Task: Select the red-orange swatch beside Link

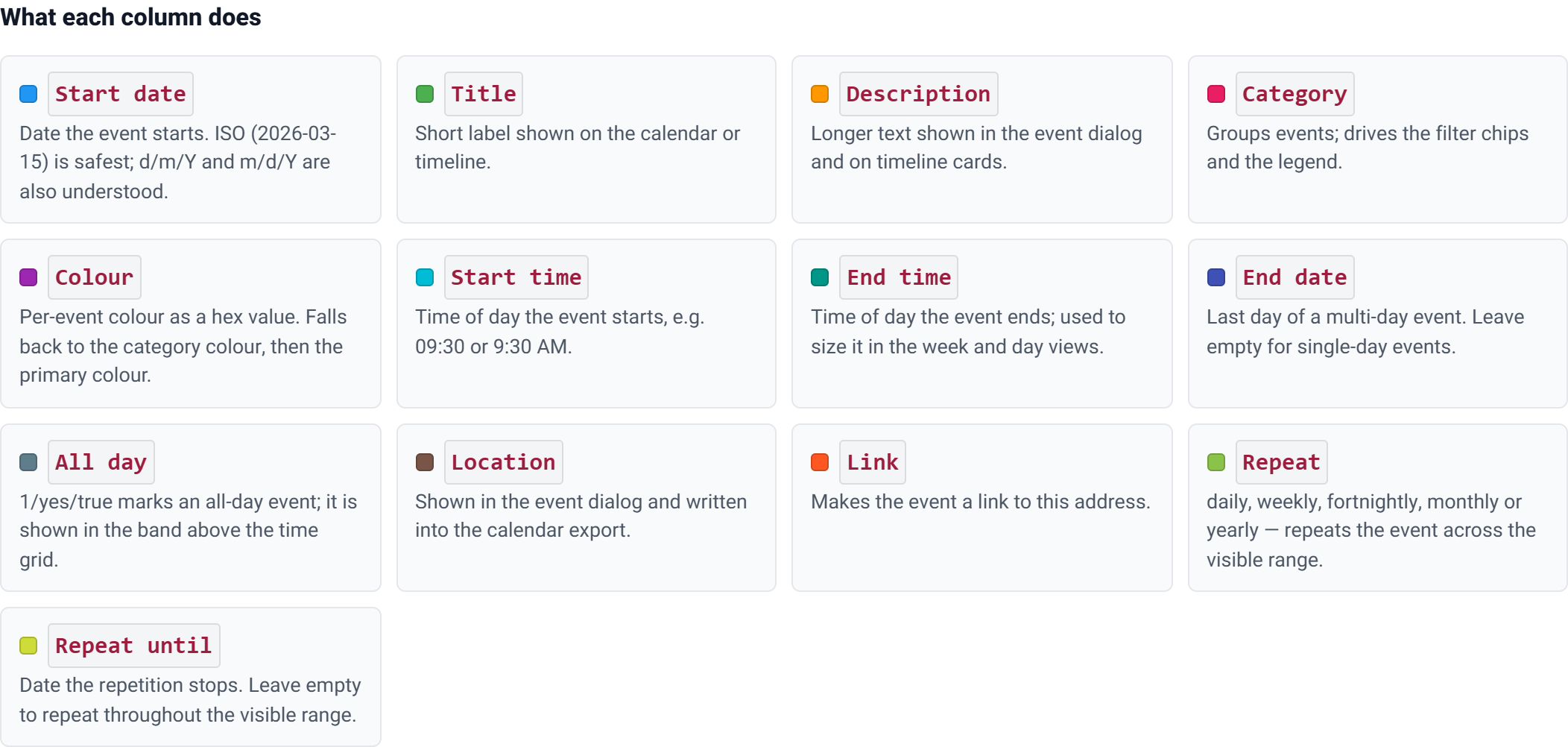Action: (820, 462)
